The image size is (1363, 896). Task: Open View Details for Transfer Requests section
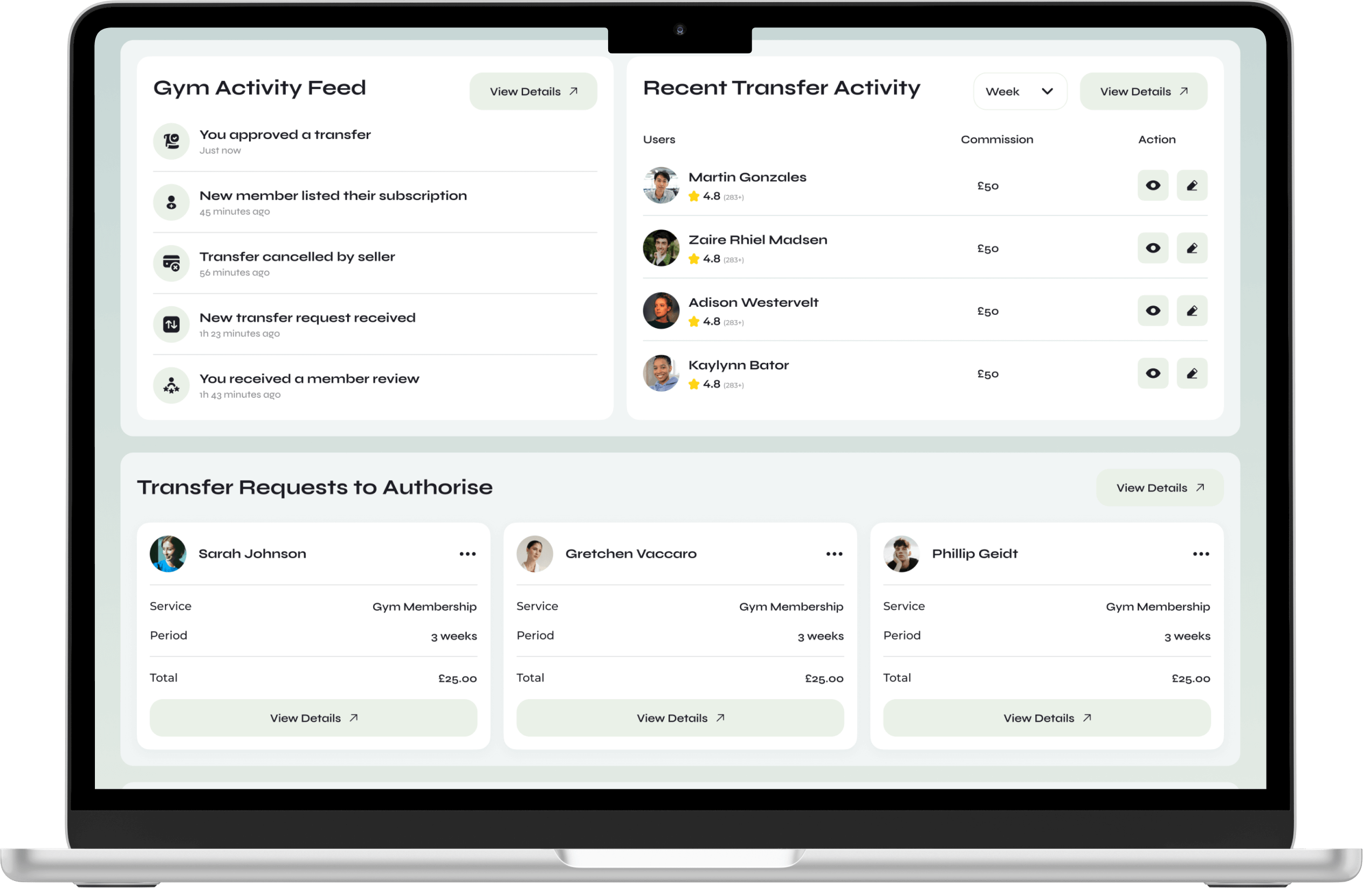pos(1159,488)
